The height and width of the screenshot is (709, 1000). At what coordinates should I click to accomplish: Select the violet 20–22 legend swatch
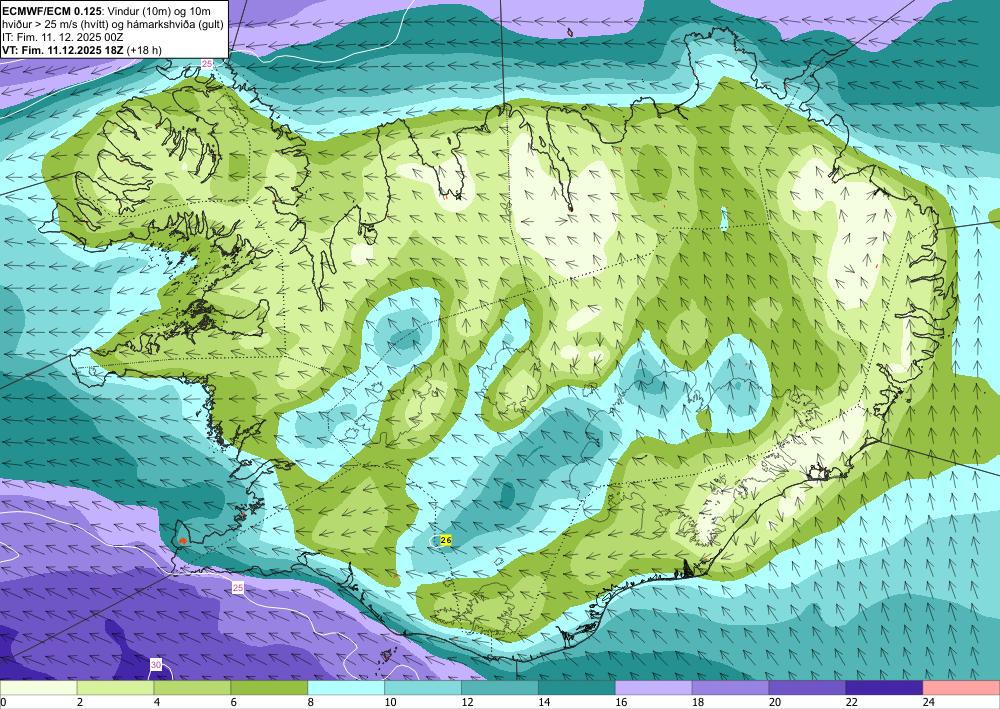pos(807,688)
